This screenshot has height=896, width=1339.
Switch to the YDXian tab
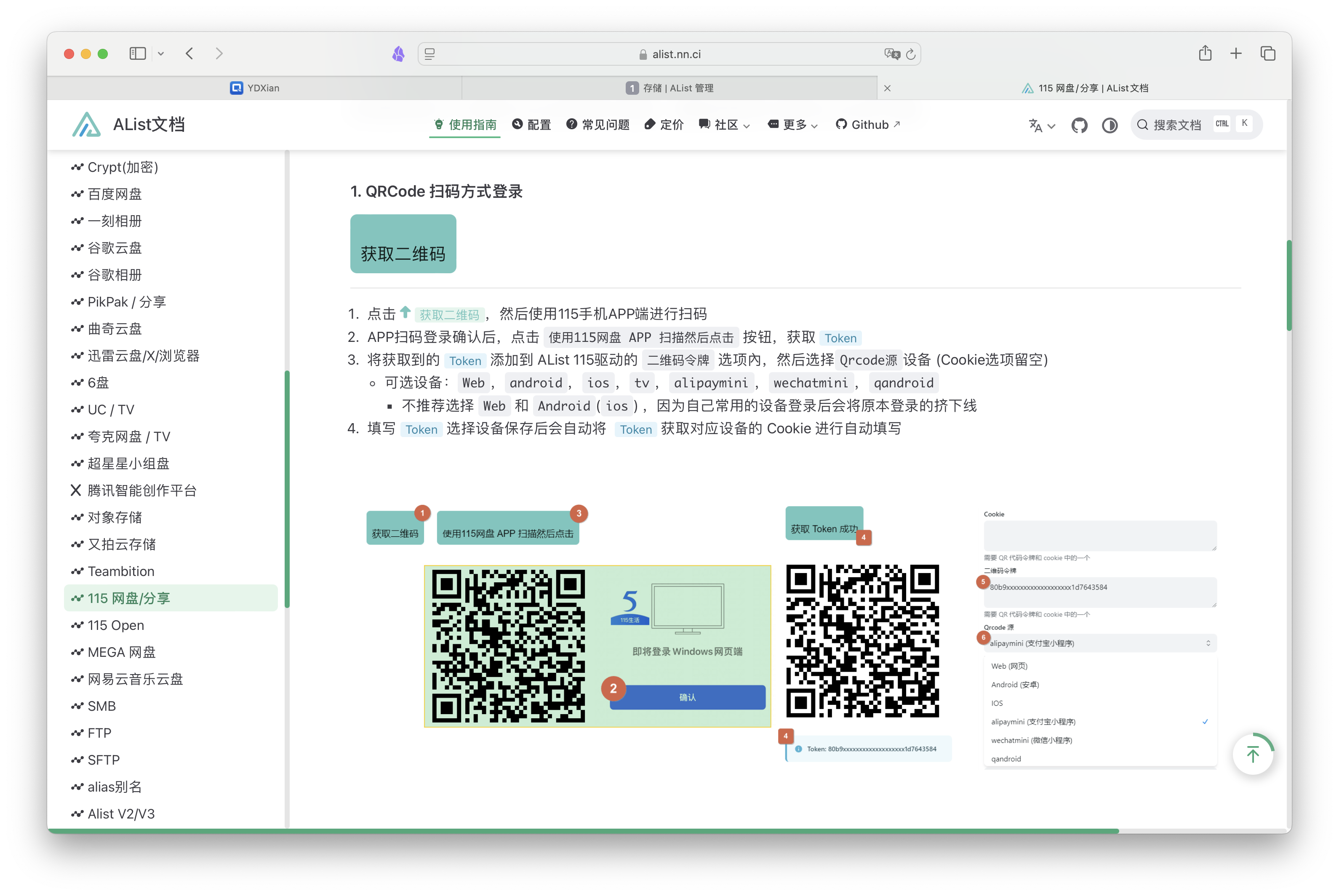(254, 88)
